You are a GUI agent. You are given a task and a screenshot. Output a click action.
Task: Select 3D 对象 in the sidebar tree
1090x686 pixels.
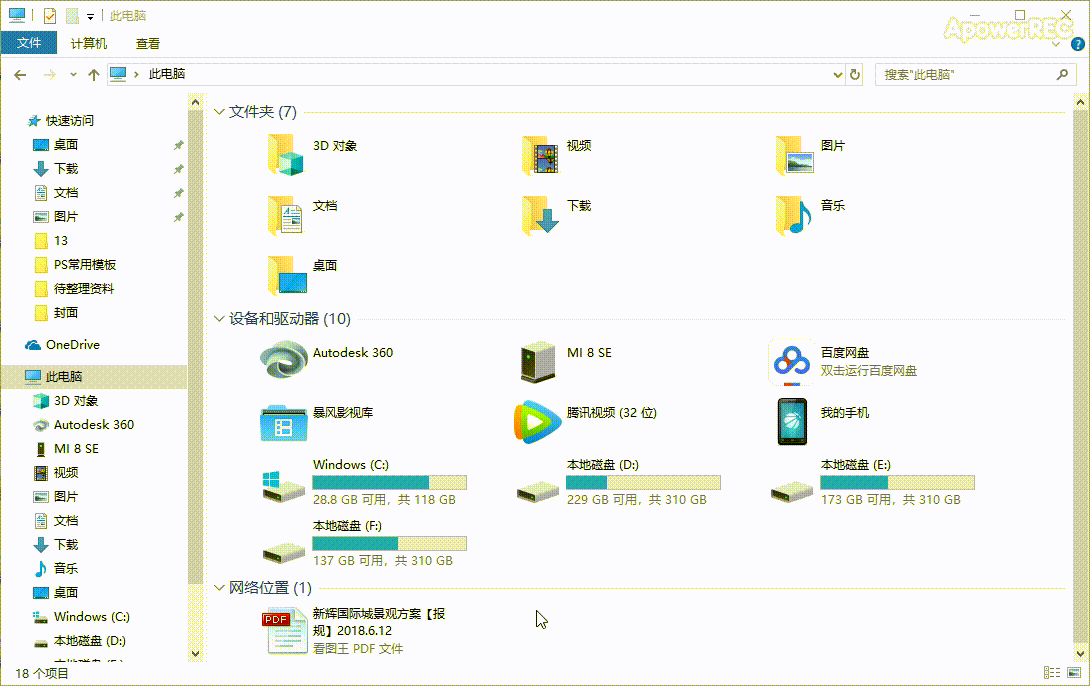pyautogui.click(x=76, y=401)
